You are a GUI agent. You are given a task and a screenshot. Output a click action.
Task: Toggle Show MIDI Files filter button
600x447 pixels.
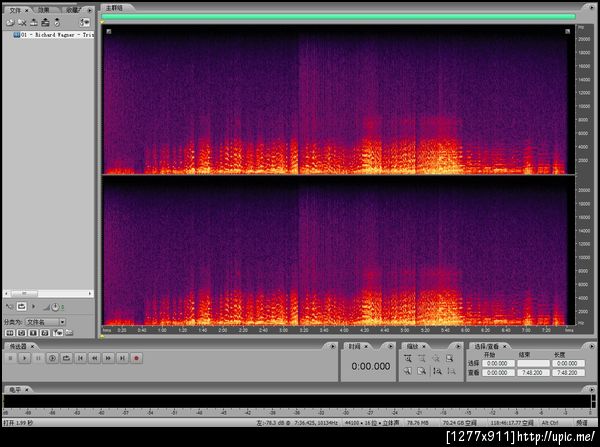coord(45,333)
